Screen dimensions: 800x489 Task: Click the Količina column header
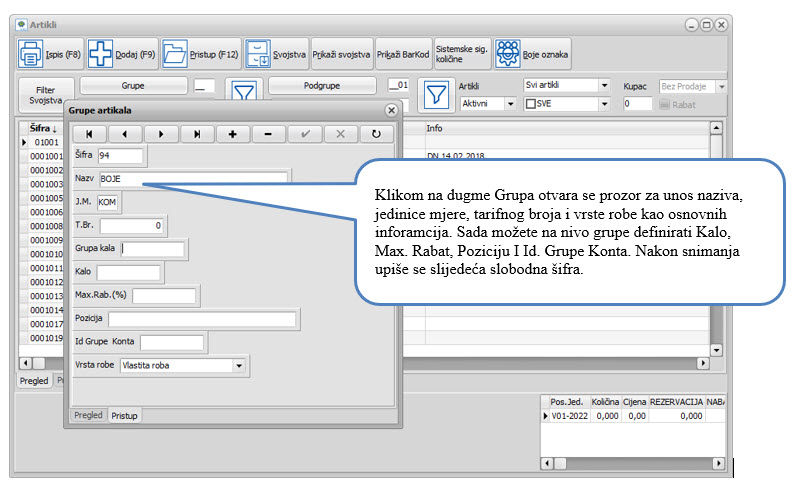pyautogui.click(x=605, y=402)
